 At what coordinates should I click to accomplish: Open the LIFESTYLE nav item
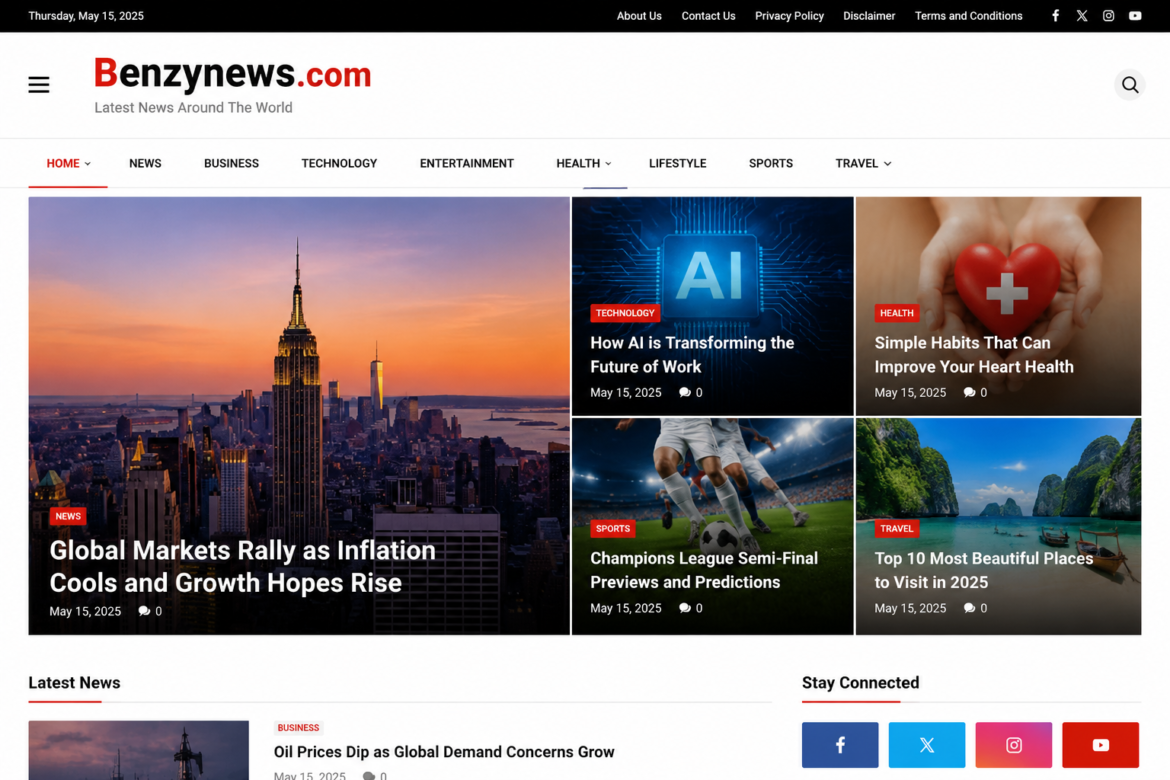coord(678,163)
